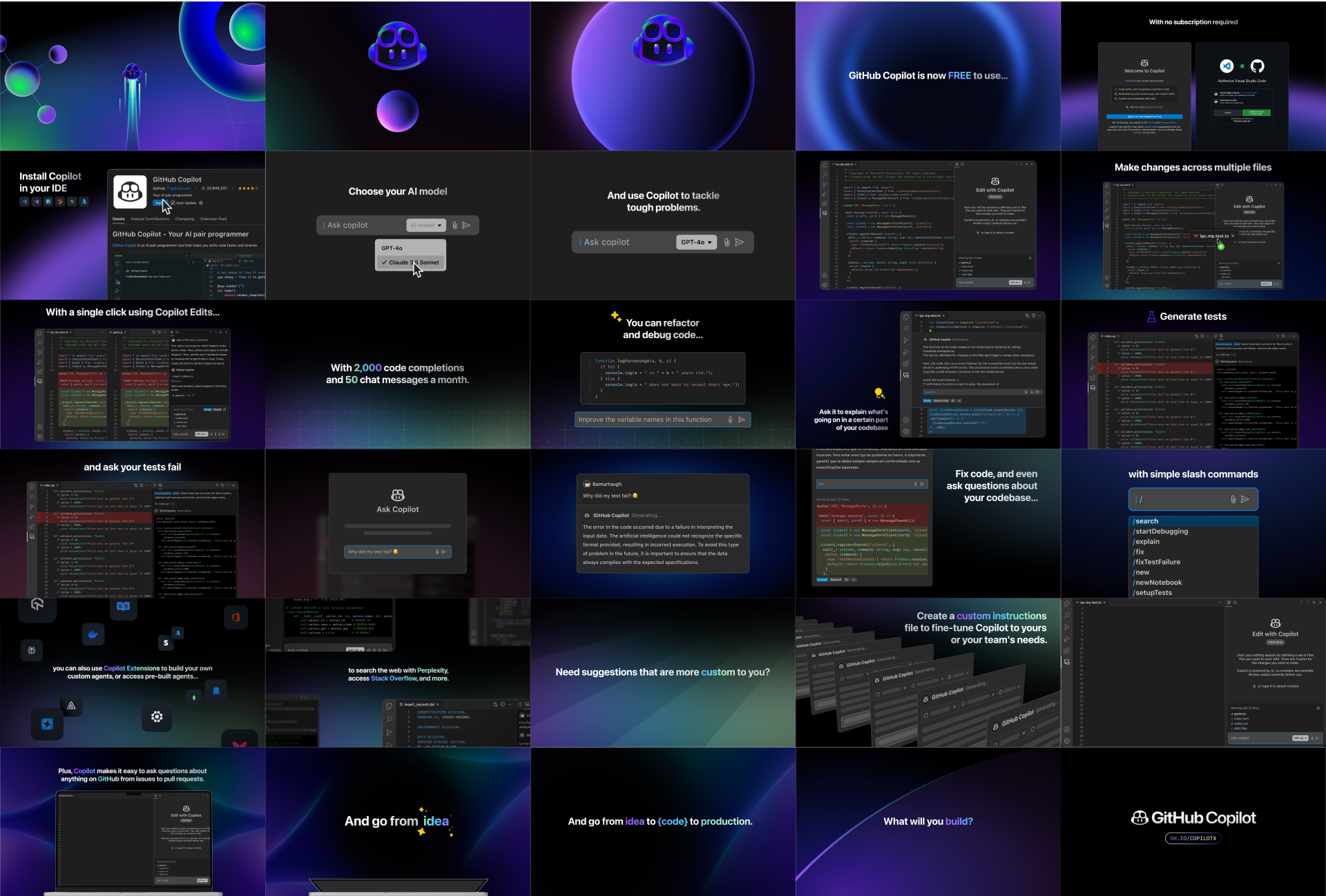Click the VS Code icon under 'Install Copilot in your IDE'
The height and width of the screenshot is (896, 1326).
(x=25, y=202)
